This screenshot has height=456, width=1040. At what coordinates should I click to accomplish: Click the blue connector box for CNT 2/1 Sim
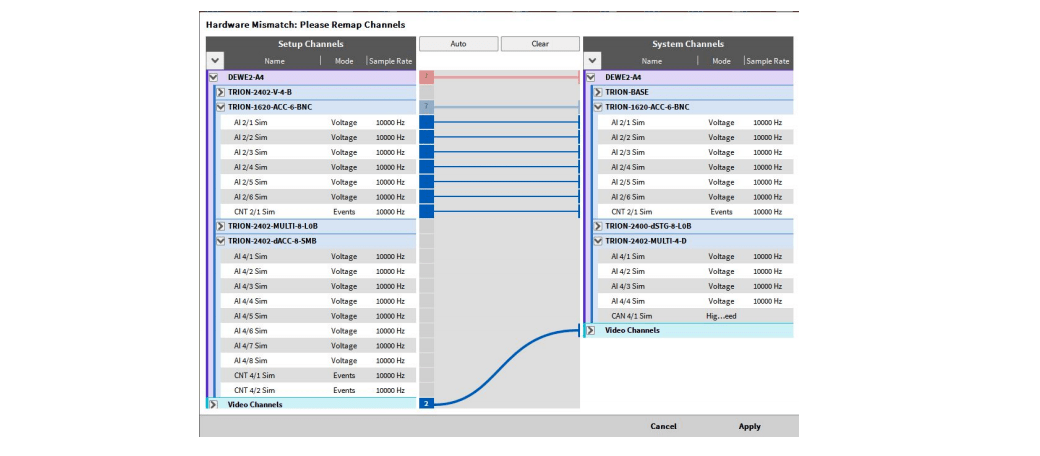[426, 211]
